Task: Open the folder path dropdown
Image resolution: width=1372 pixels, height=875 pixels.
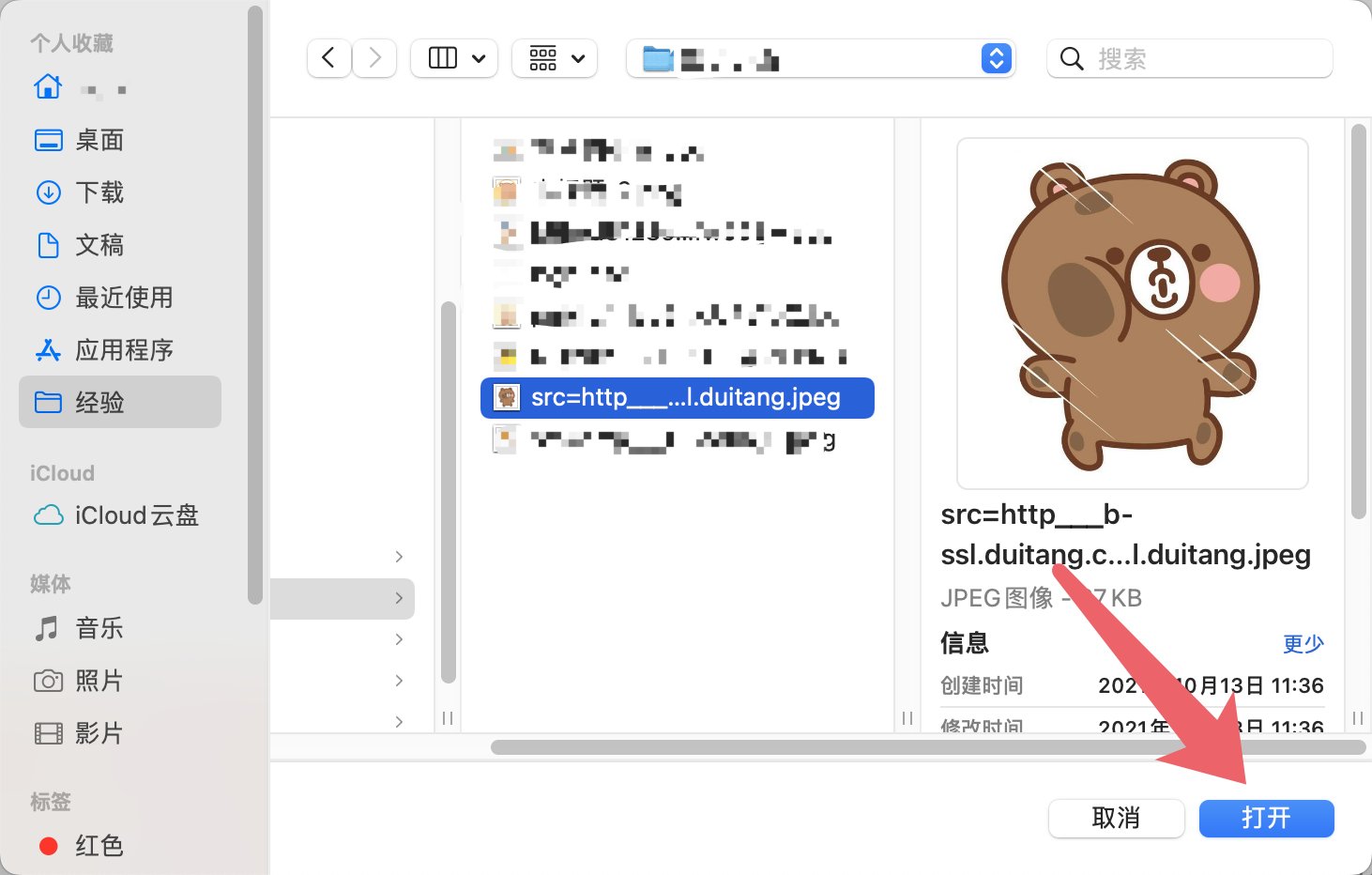Action: pyautogui.click(x=820, y=58)
